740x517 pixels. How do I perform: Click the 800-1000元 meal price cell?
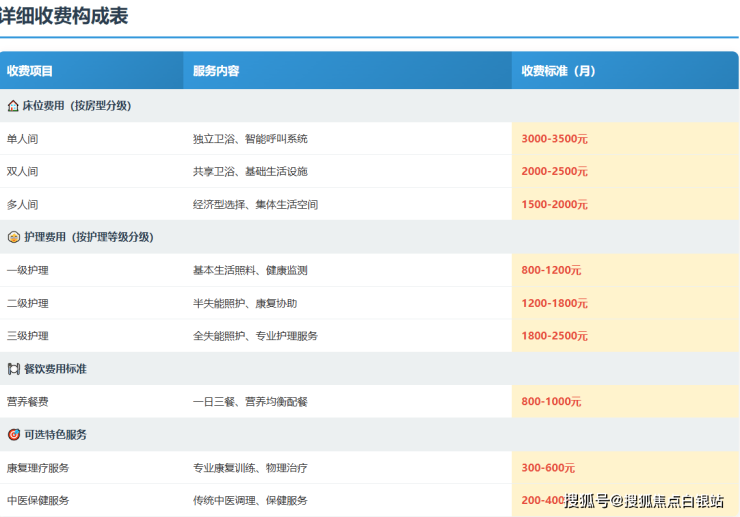[551, 402]
